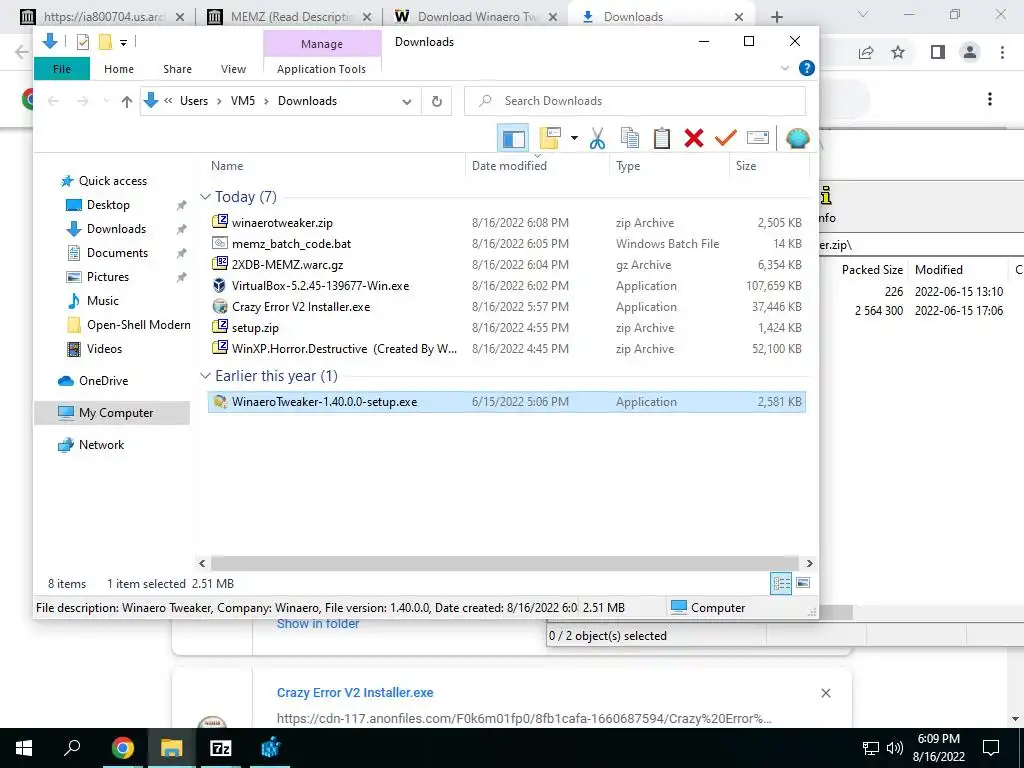Sort by Size column header
The image size is (1024, 768).
[x=746, y=166]
